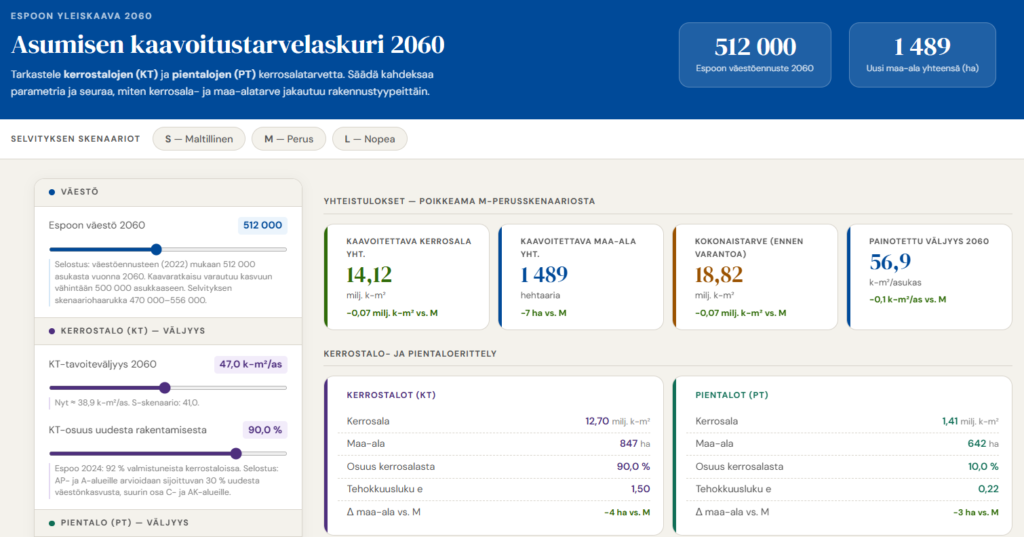
Task: Open the Painotettu väljyys 2060 card
Action: pyautogui.click(x=929, y=277)
